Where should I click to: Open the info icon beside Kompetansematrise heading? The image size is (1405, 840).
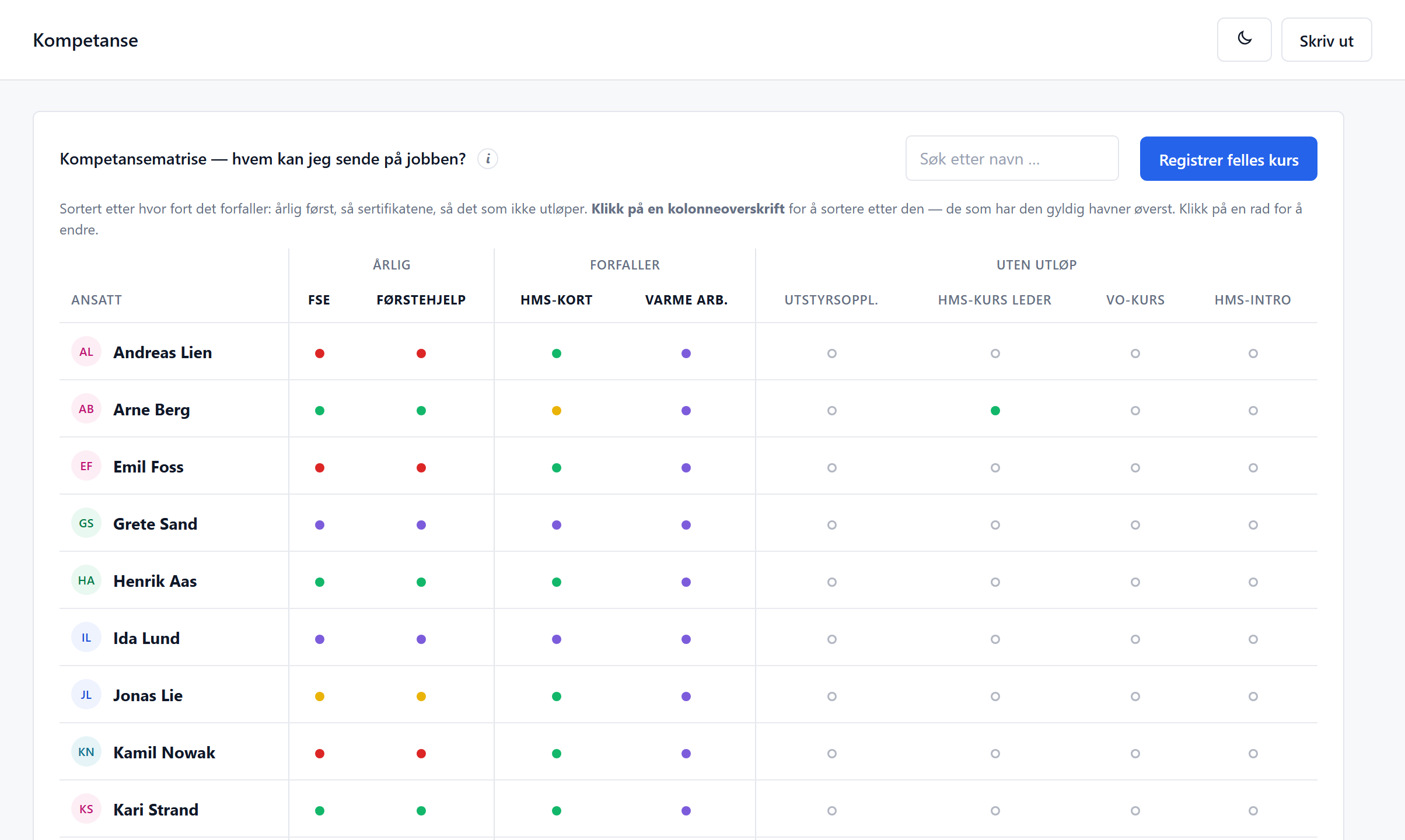pos(488,159)
